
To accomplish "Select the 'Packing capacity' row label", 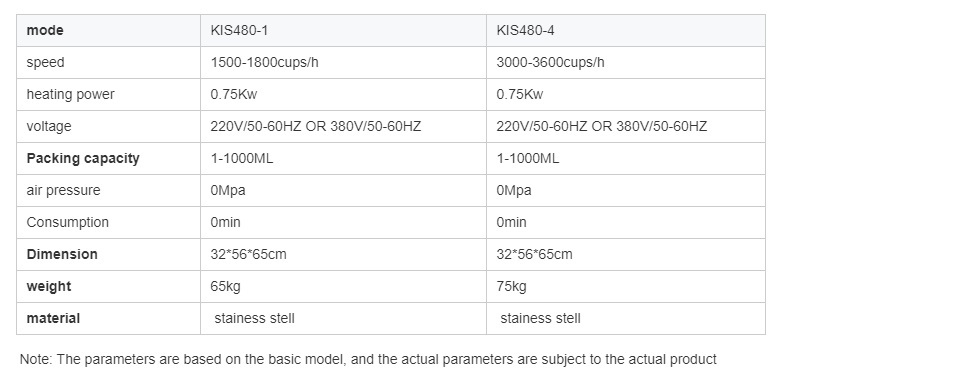I will click(x=83, y=158).
